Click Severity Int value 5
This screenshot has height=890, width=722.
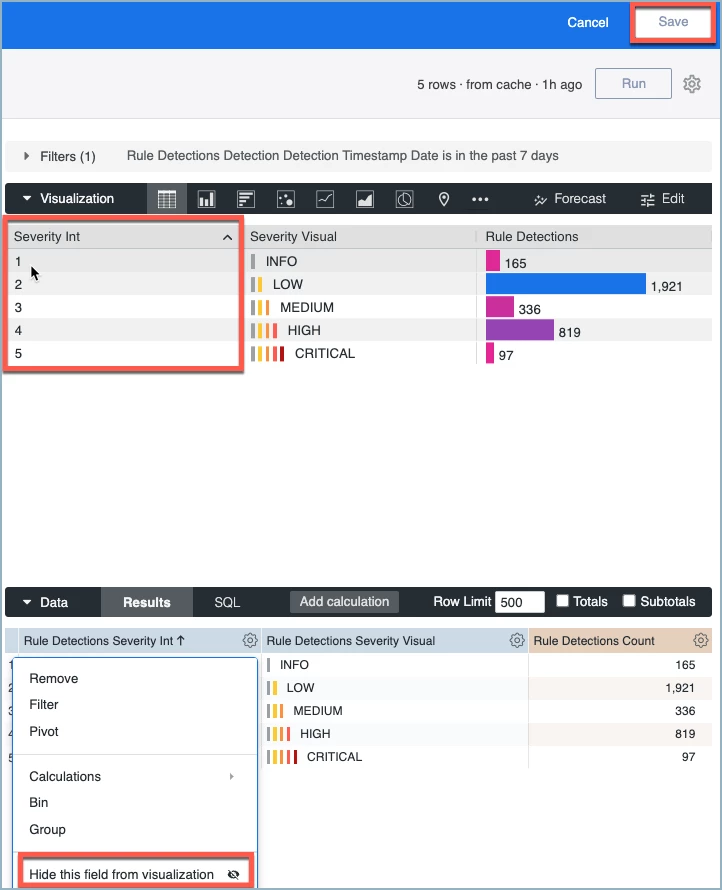click(18, 353)
